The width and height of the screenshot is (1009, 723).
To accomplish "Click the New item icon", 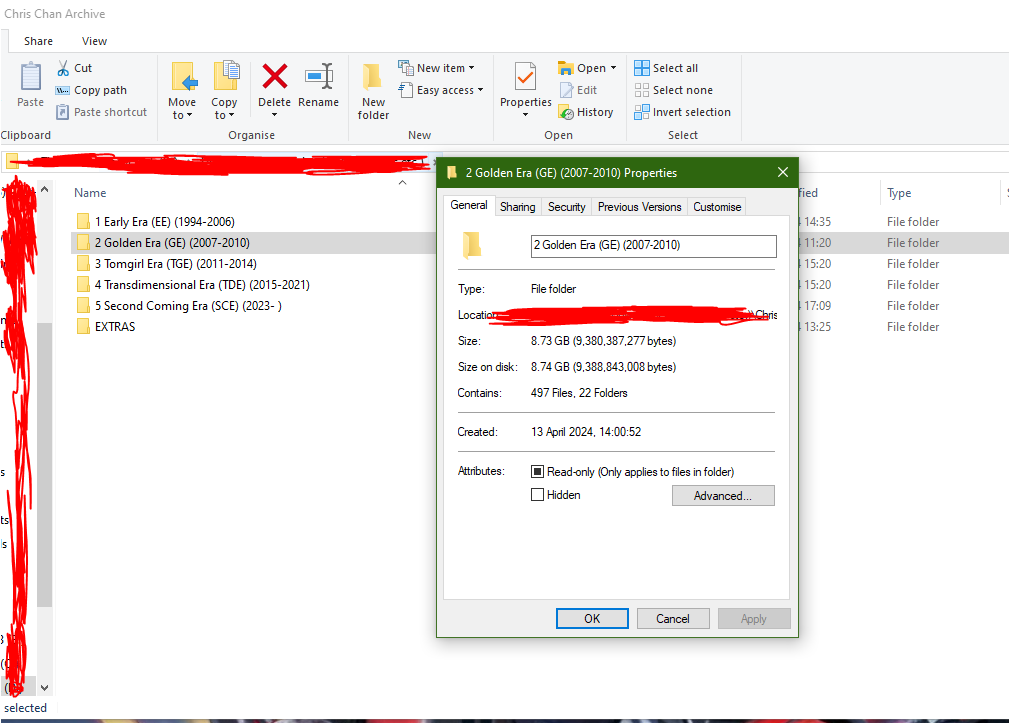I will point(405,68).
